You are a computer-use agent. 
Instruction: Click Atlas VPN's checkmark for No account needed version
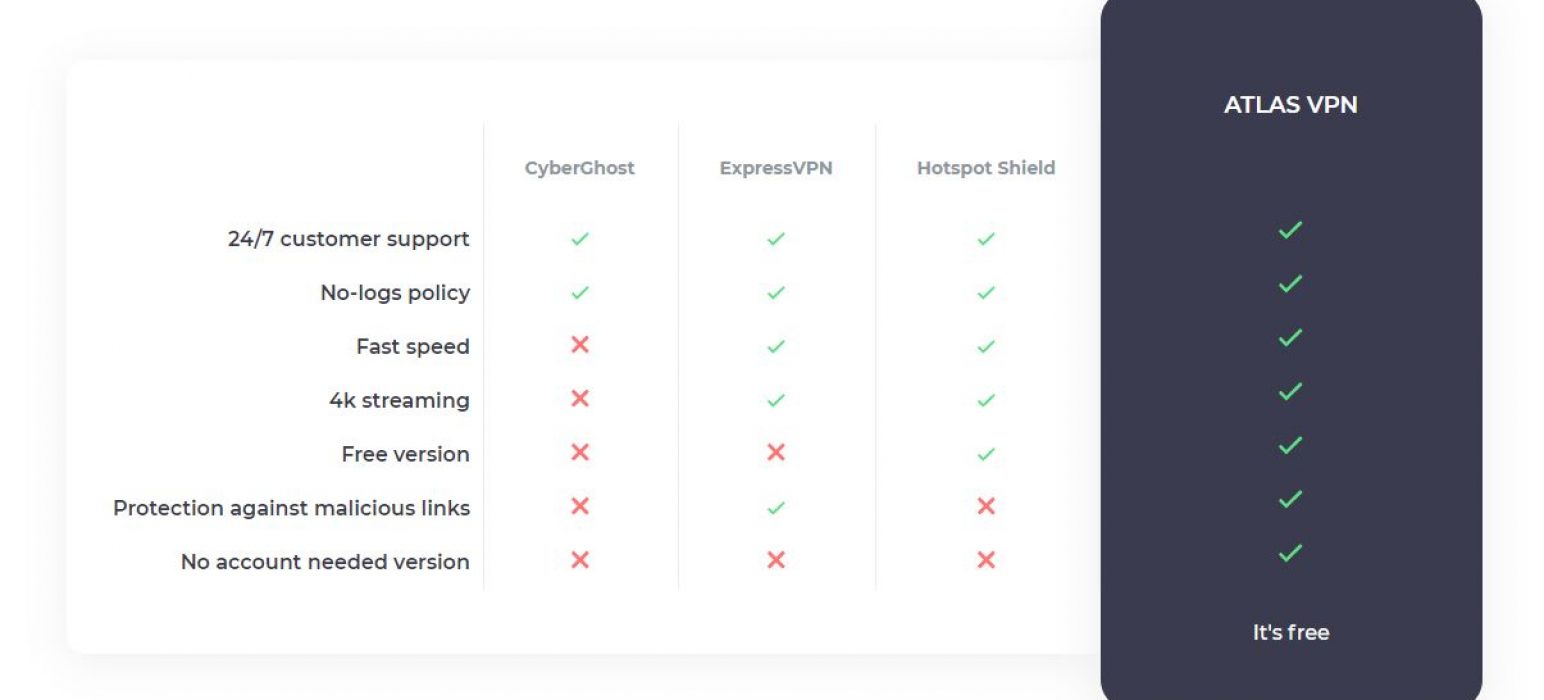point(1290,552)
